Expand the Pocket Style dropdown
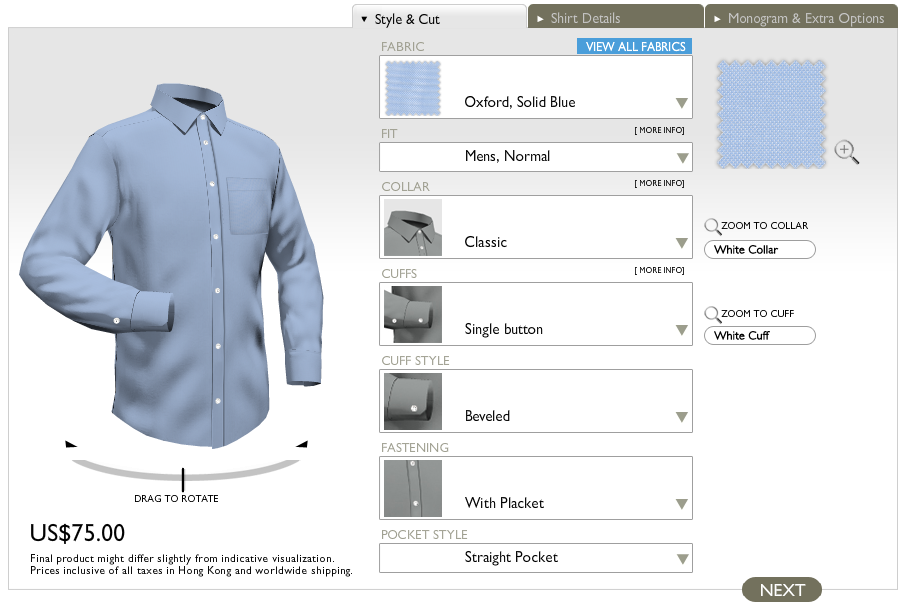Viewport: 905px width, 603px height. (536, 557)
